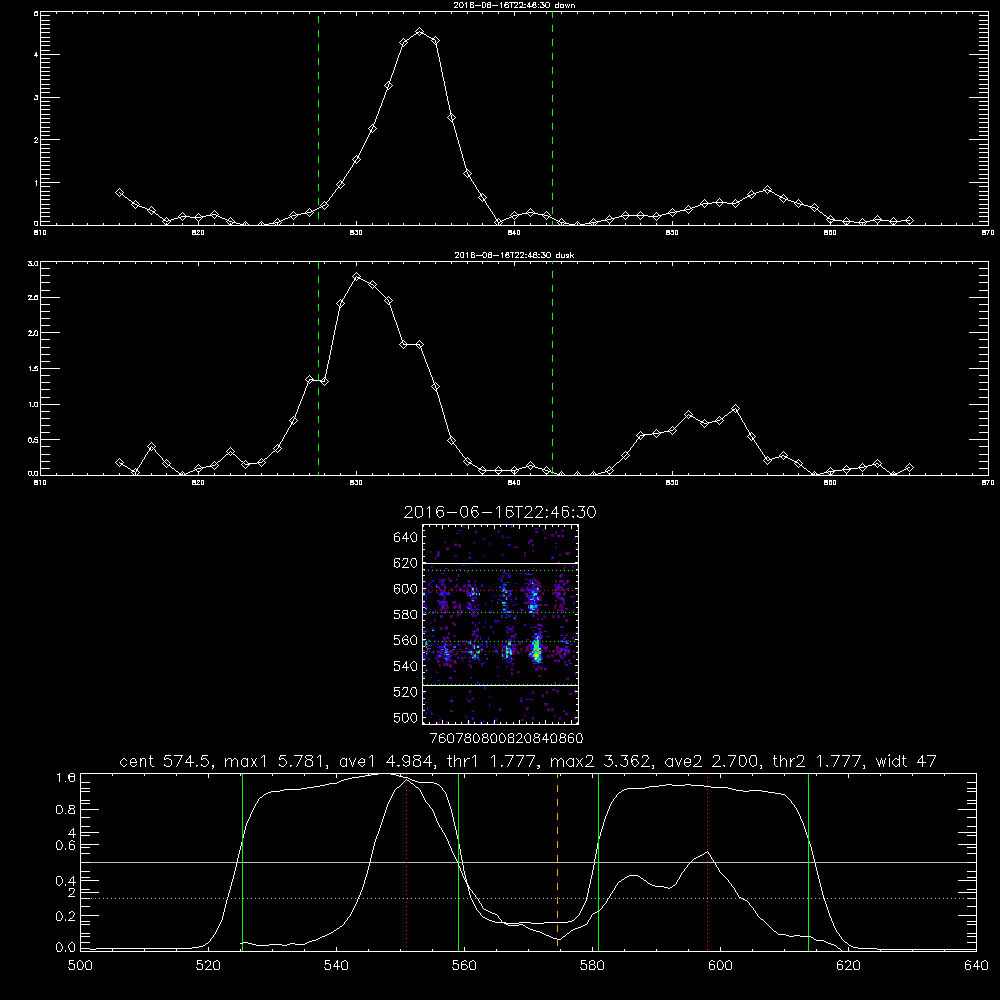Image resolution: width=1000 pixels, height=1000 pixels.
Task: Click the 'widt 47' value in the bottom title
Action: [905, 761]
